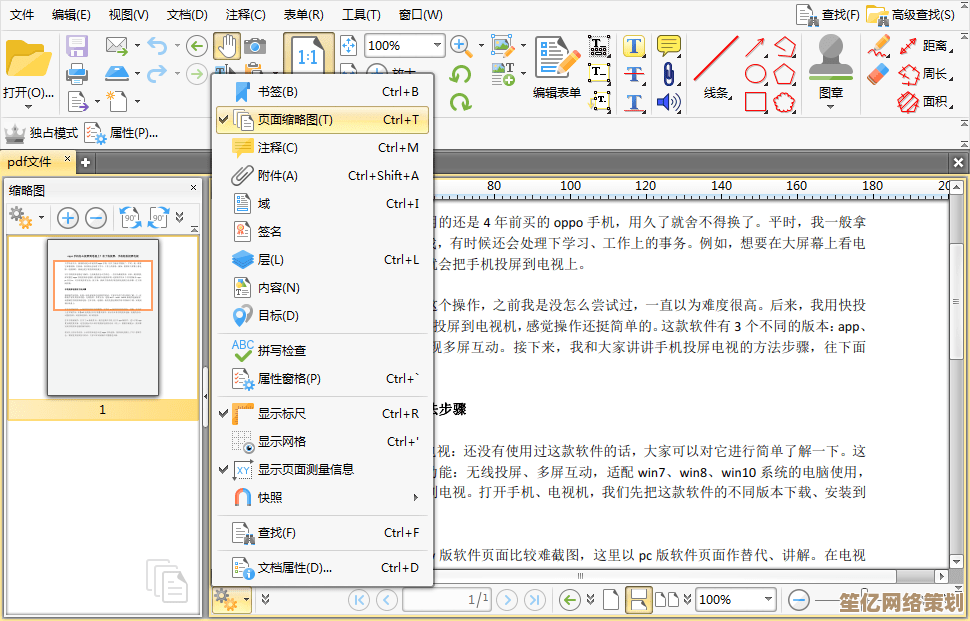Open zoom level dropdown in bottom status bar
This screenshot has height=621, width=970.
(765, 599)
